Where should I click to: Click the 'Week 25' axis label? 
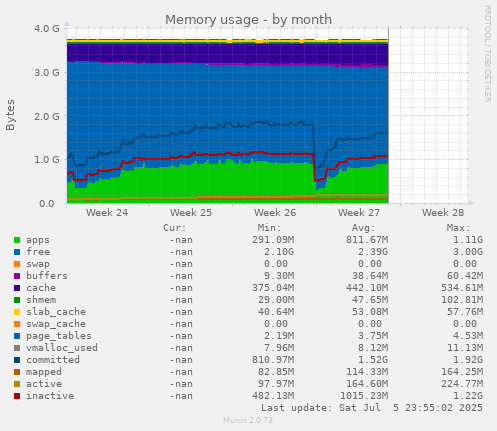pos(191,213)
